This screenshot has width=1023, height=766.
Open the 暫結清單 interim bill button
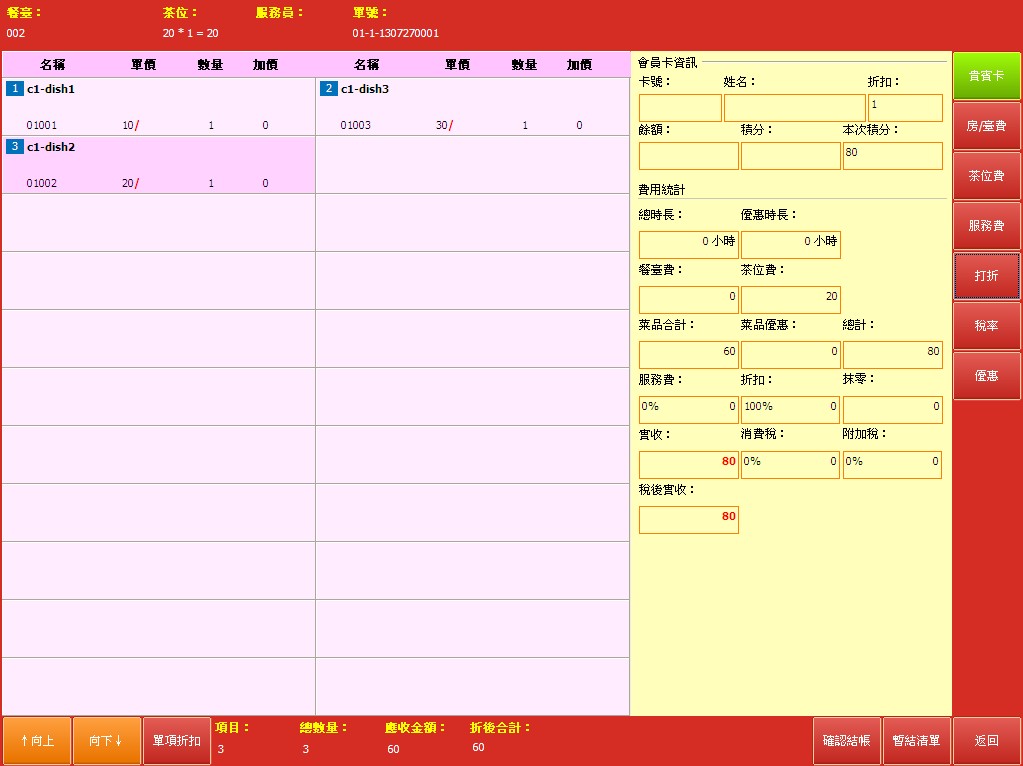coord(916,741)
